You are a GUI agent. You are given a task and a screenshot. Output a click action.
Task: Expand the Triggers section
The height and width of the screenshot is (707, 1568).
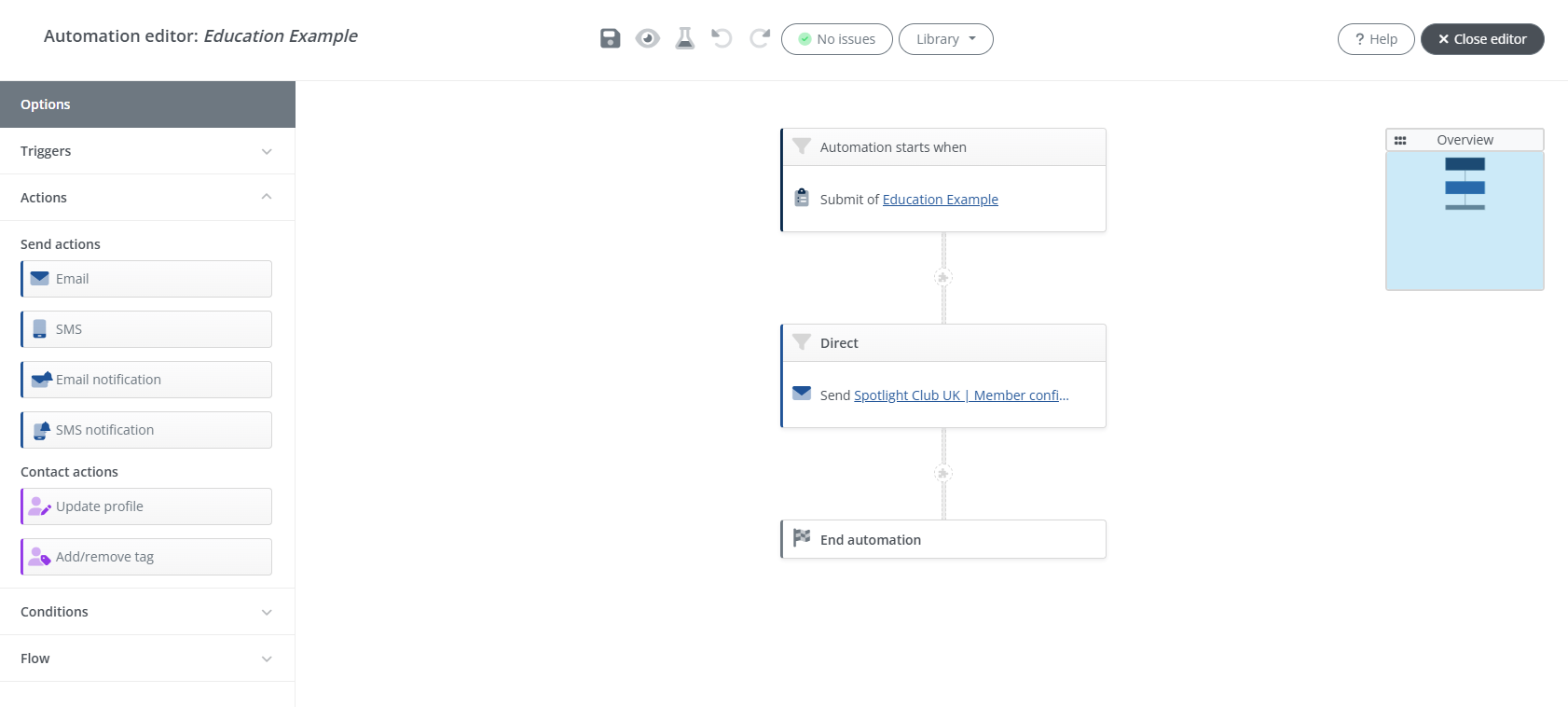click(147, 151)
